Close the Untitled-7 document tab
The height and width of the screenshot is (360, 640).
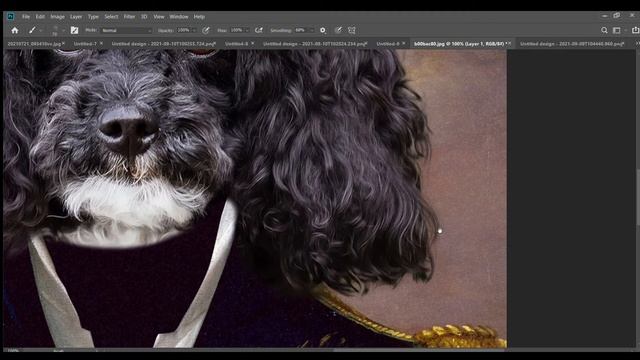click(102, 43)
